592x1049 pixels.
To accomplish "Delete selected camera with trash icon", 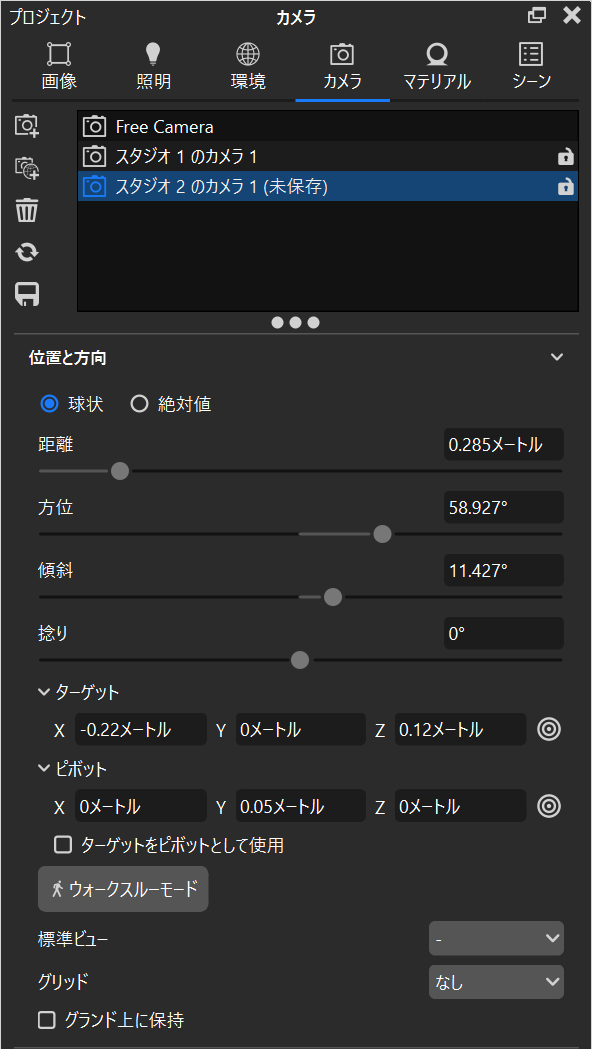I will (27, 210).
